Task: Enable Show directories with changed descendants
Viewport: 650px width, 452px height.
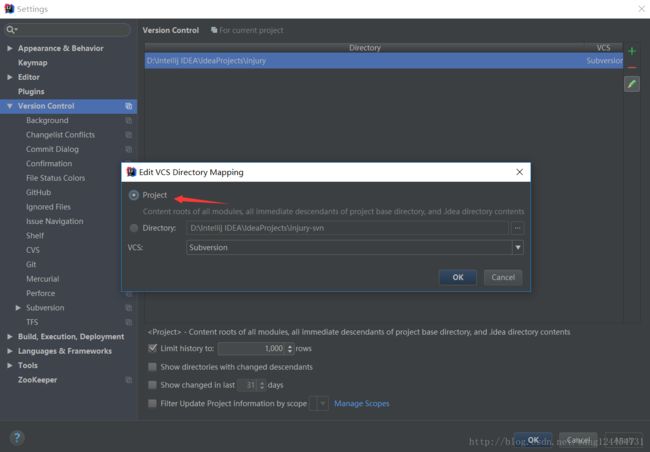Action: (x=153, y=367)
